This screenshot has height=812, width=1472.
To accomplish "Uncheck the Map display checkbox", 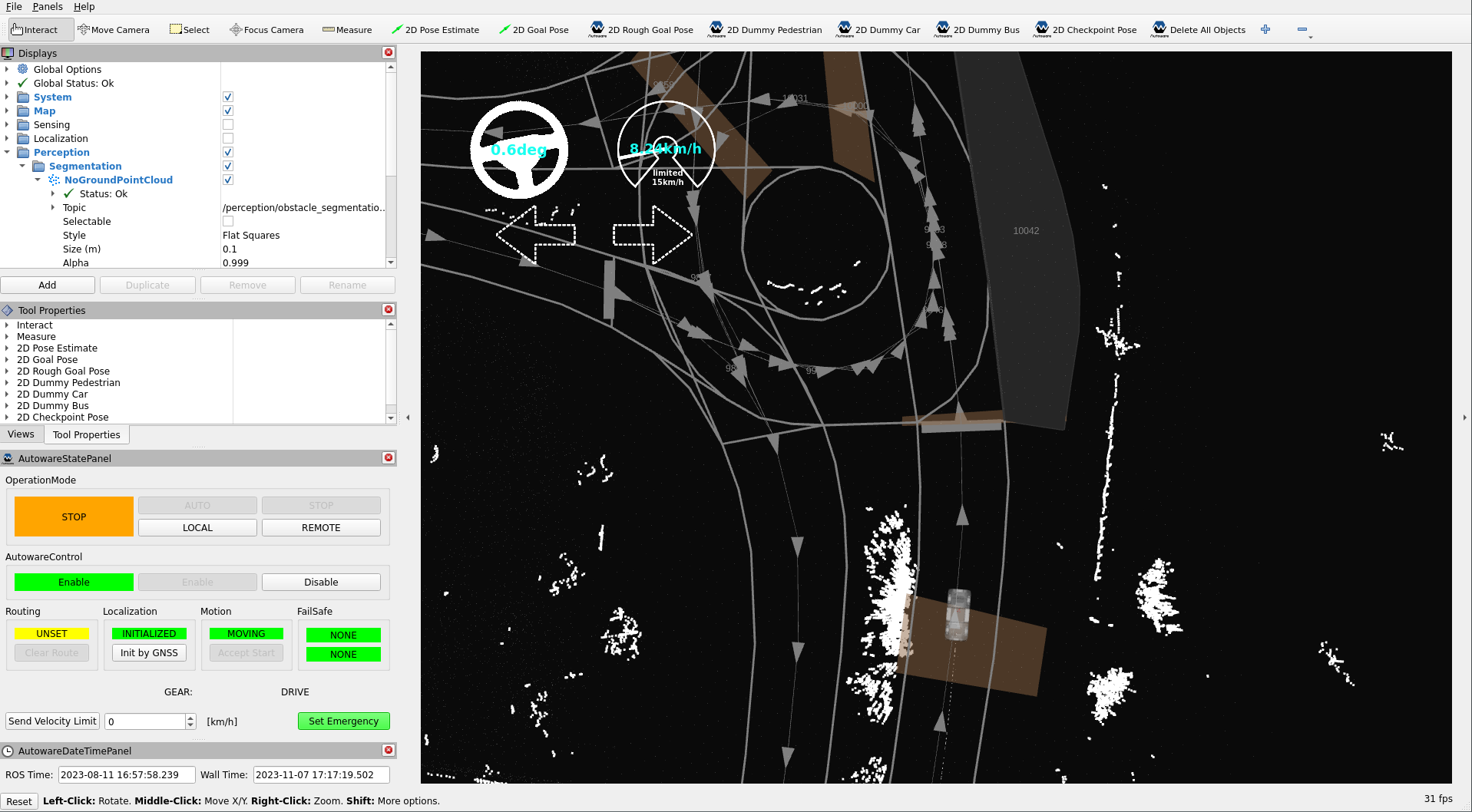I will [x=228, y=111].
